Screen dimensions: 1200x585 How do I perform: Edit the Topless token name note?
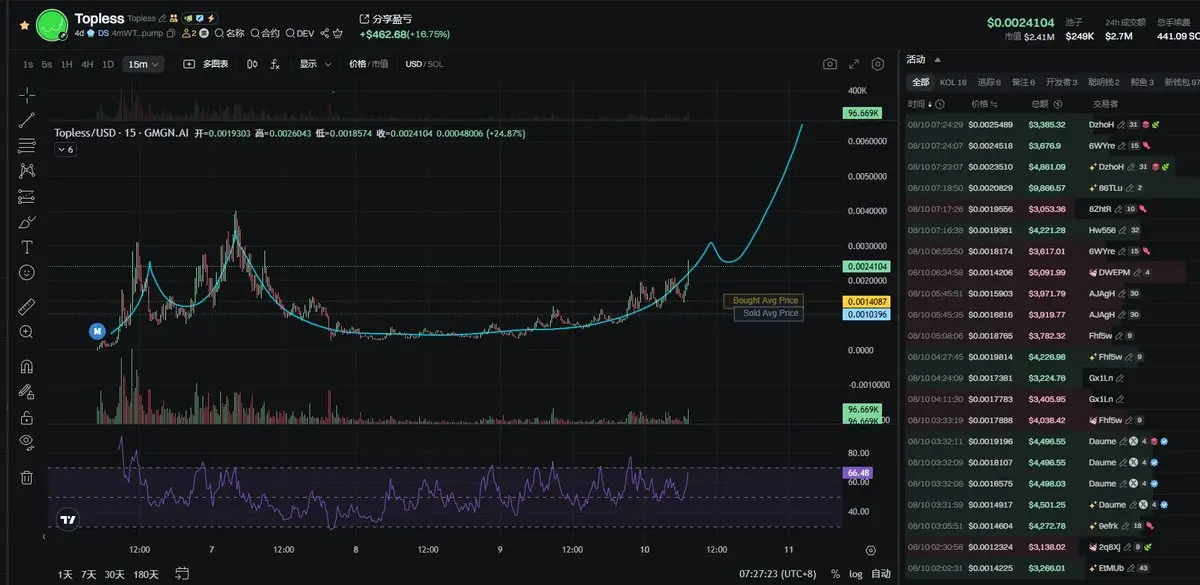point(163,18)
